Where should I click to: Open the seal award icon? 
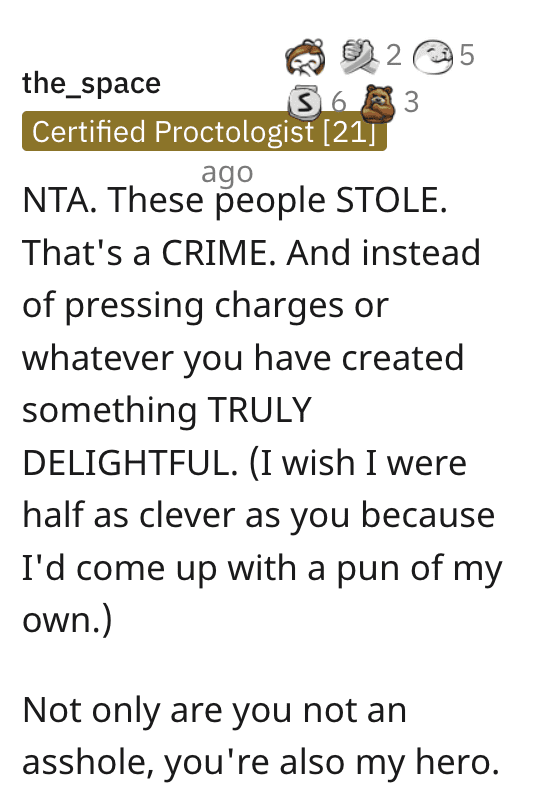(433, 56)
